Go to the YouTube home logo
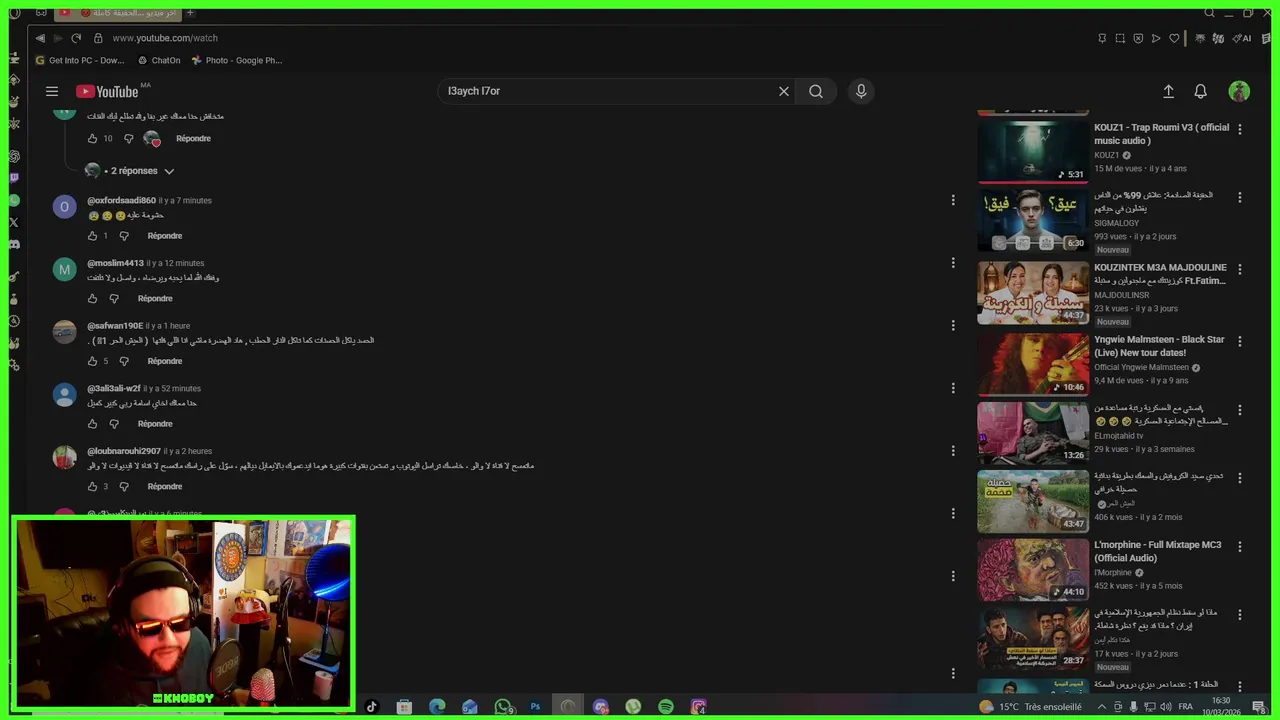 [107, 91]
